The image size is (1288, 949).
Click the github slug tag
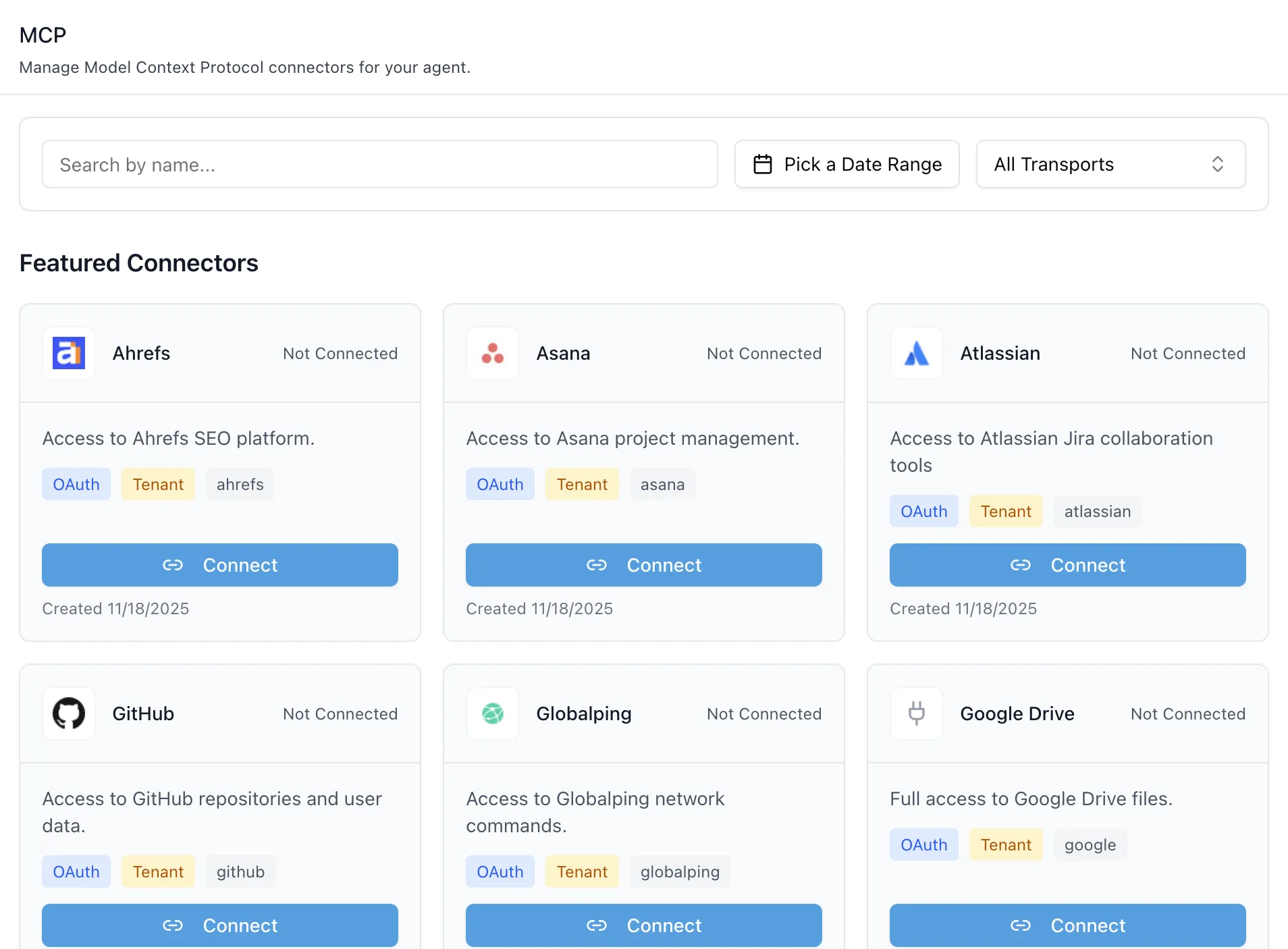pyautogui.click(x=241, y=871)
